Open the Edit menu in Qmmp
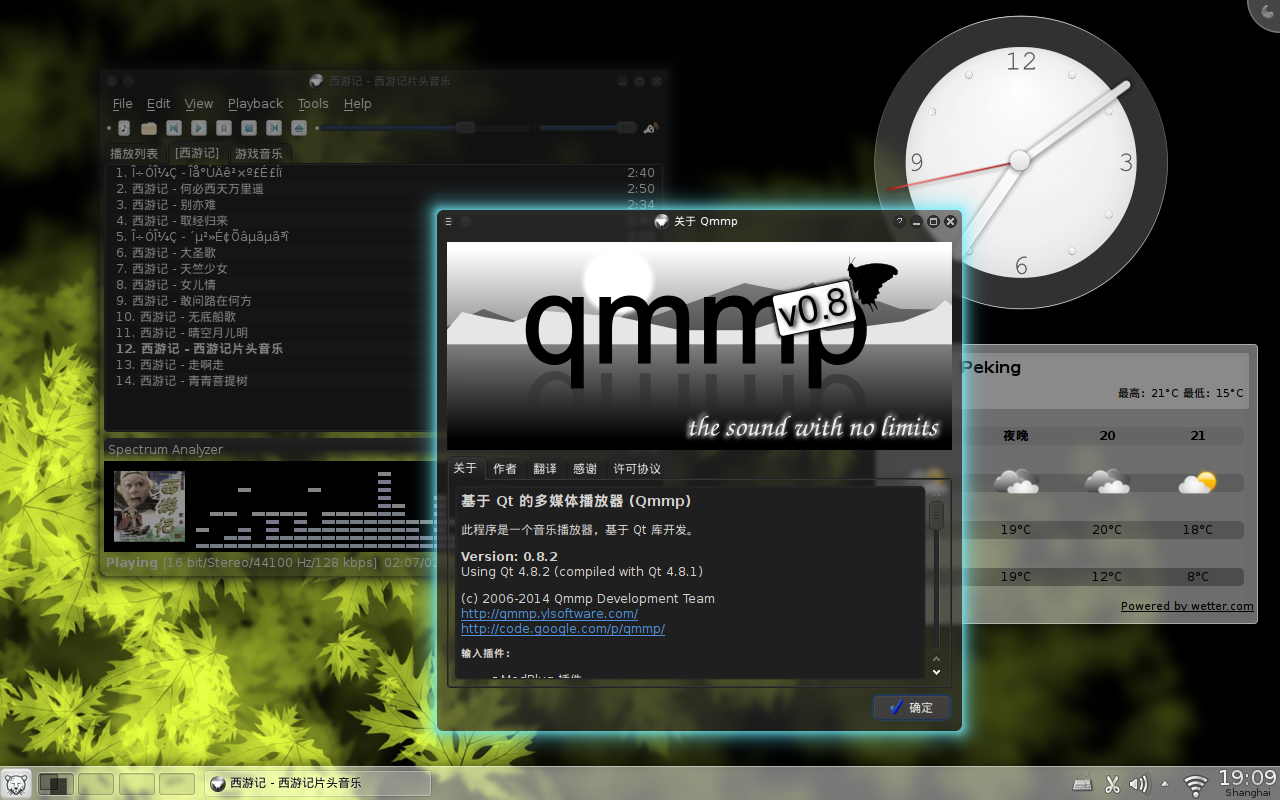 click(158, 104)
